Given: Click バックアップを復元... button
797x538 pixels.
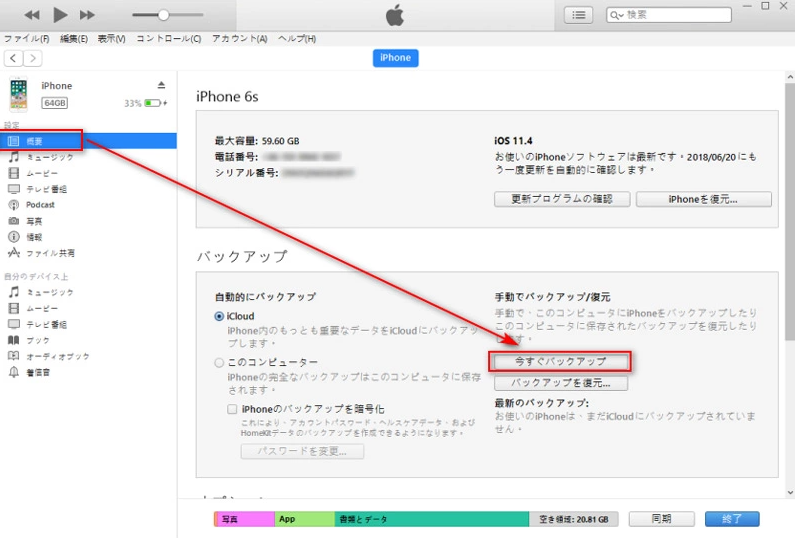Looking at the screenshot, I should 561,382.
